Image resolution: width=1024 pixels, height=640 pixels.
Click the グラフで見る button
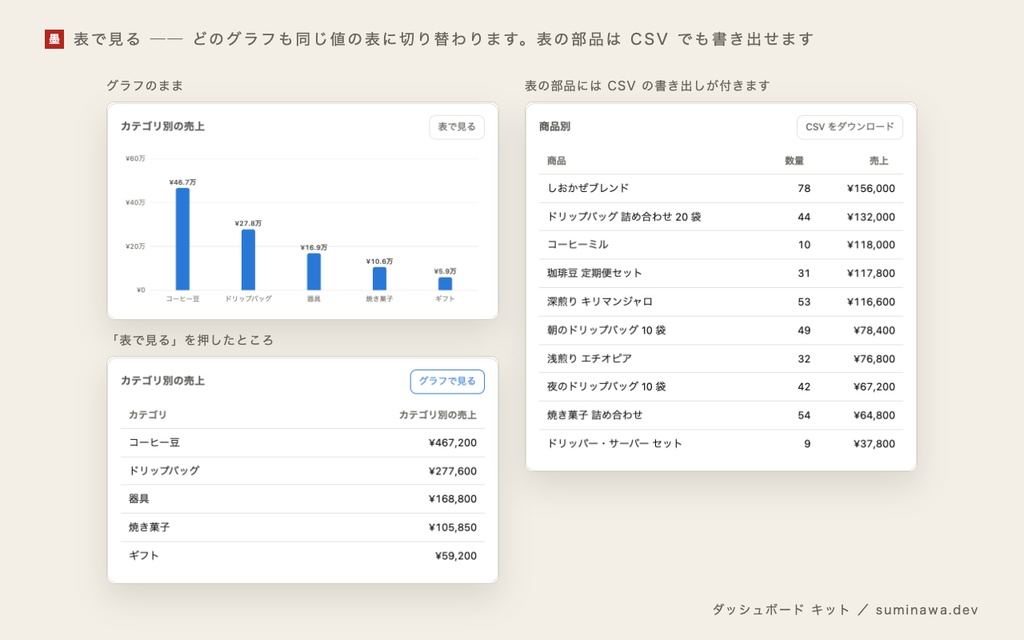(x=447, y=381)
